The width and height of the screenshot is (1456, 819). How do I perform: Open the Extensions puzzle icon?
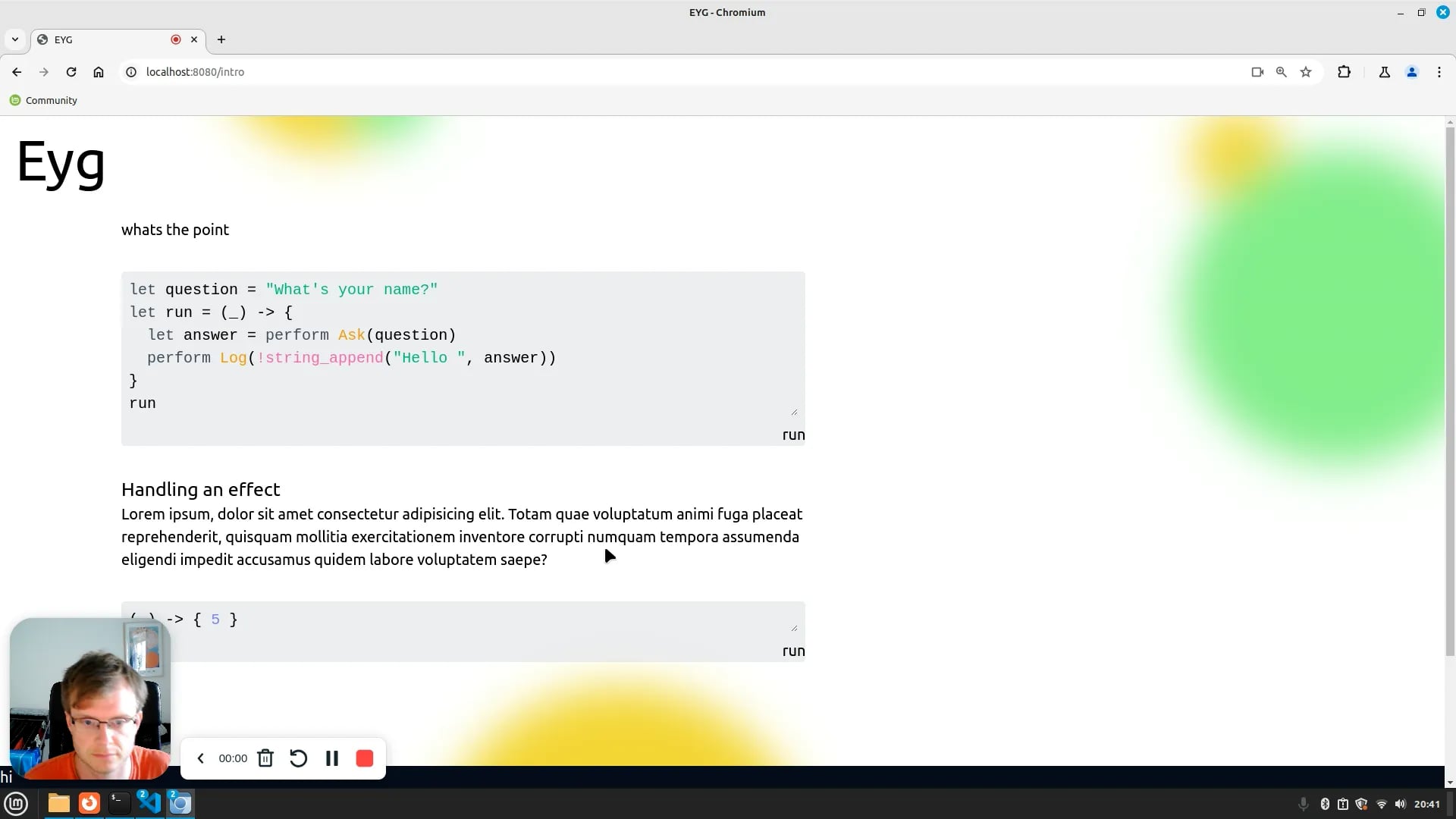pyautogui.click(x=1344, y=72)
